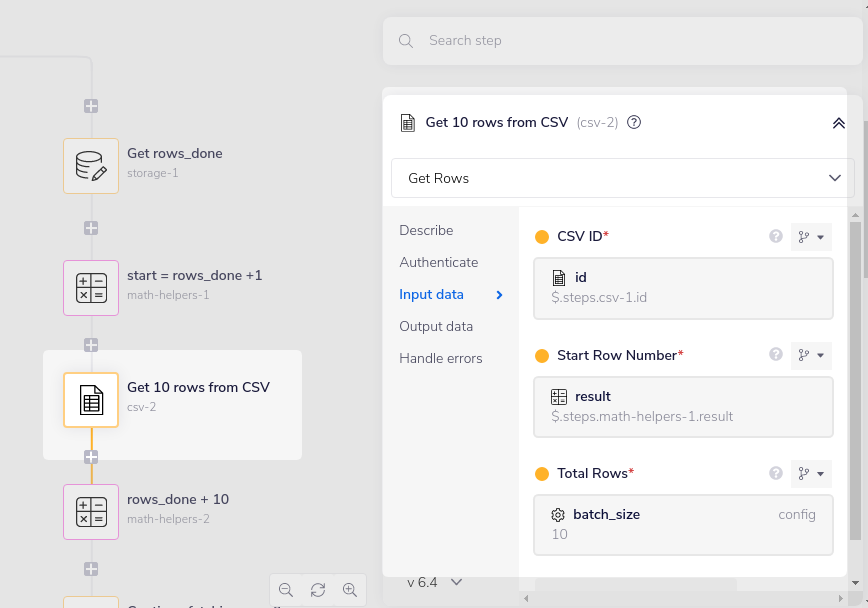Screen dimensions: 868x608
Task: Reset the canvas view with the refresh icon
Action: coord(318,590)
